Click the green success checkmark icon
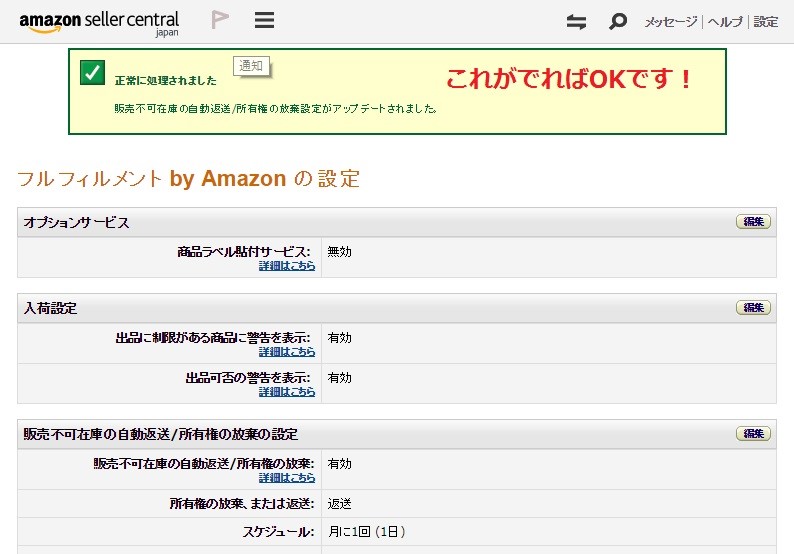 [93, 72]
